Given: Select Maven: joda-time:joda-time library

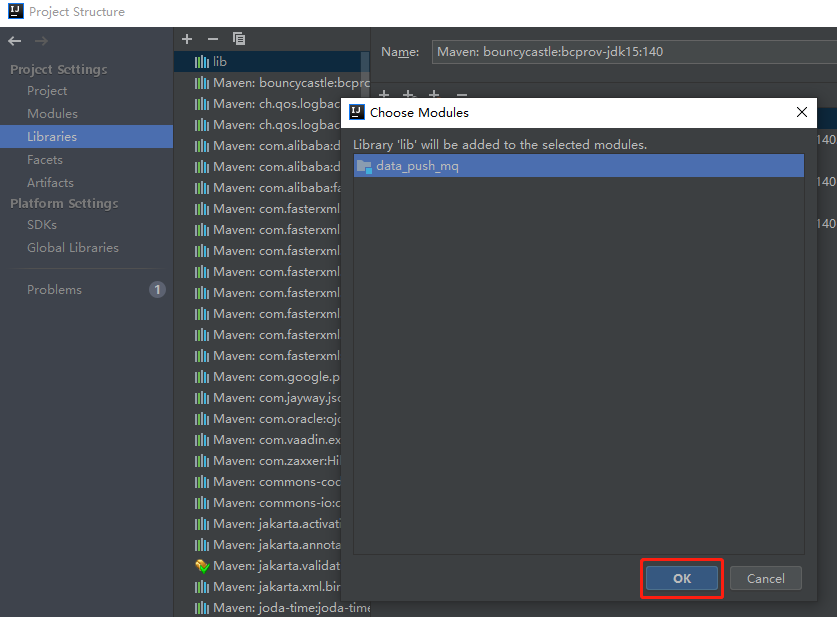Looking at the screenshot, I should click(x=272, y=607).
